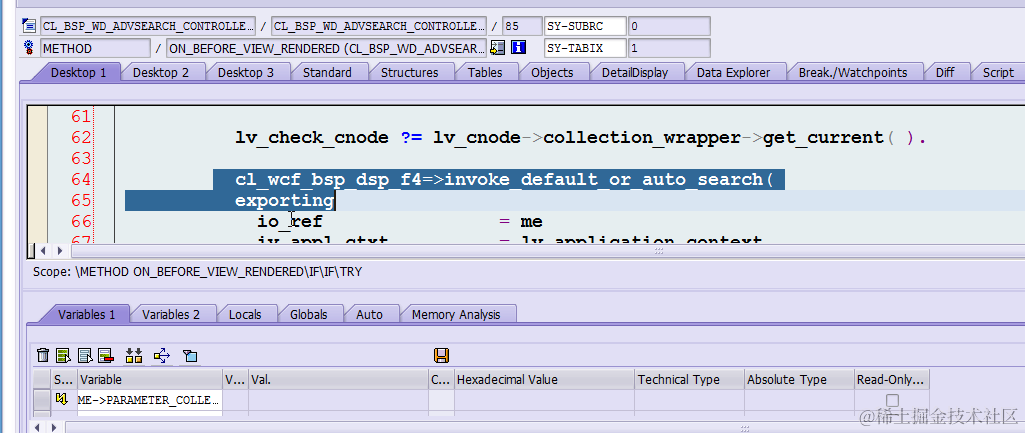Screen dimensions: 1025x433
Task: Click the right arrow of the variables table scrollbar
Action: click(54, 428)
